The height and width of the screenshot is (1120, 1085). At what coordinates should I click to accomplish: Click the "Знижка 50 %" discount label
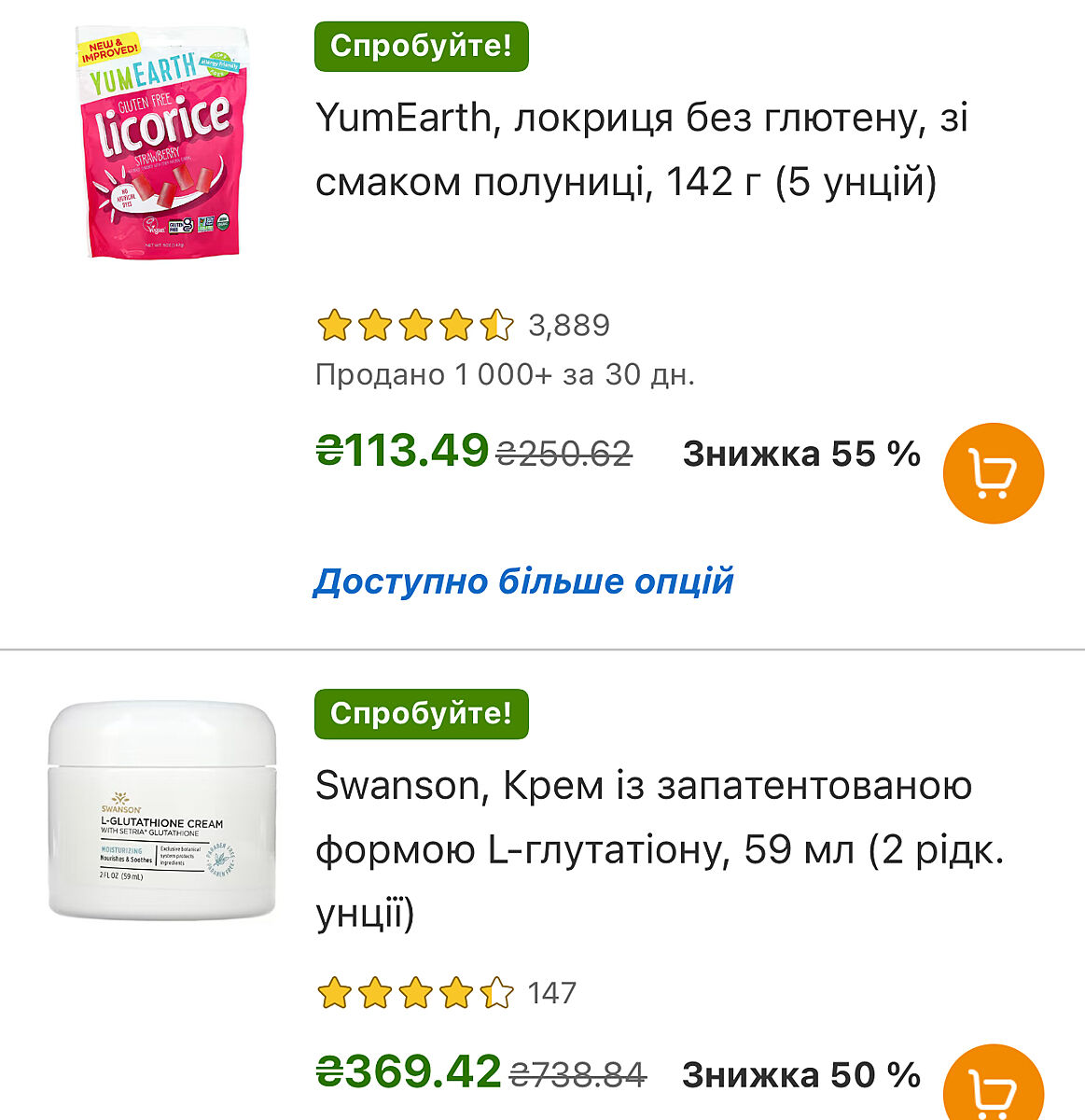coord(801,1075)
